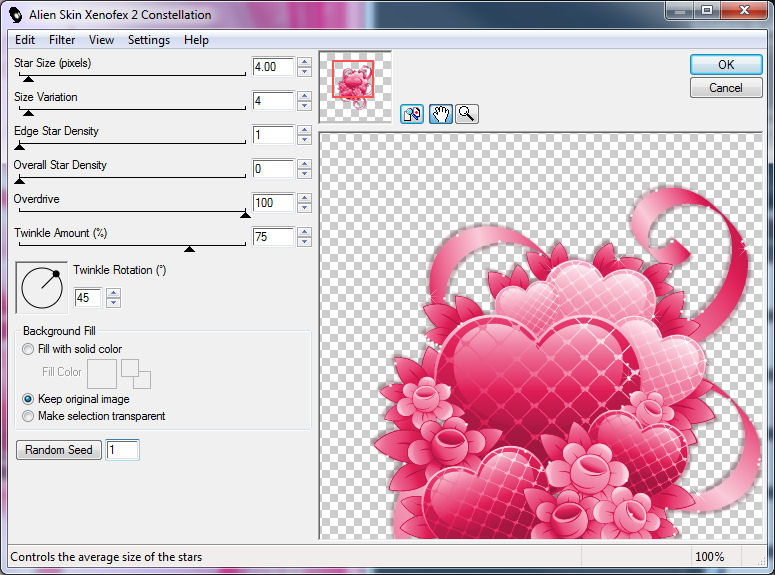Click the Edge Star Density slider handle
The width and height of the screenshot is (775, 575).
click(x=20, y=147)
